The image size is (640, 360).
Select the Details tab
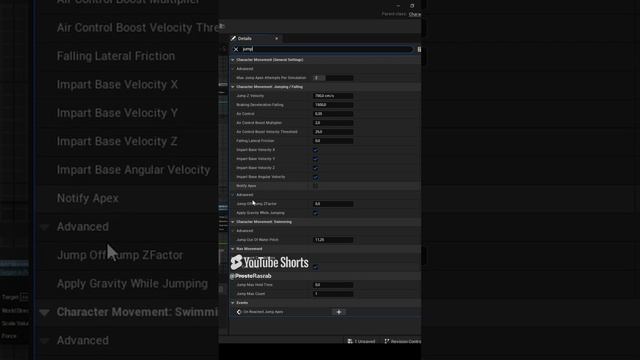256,38
